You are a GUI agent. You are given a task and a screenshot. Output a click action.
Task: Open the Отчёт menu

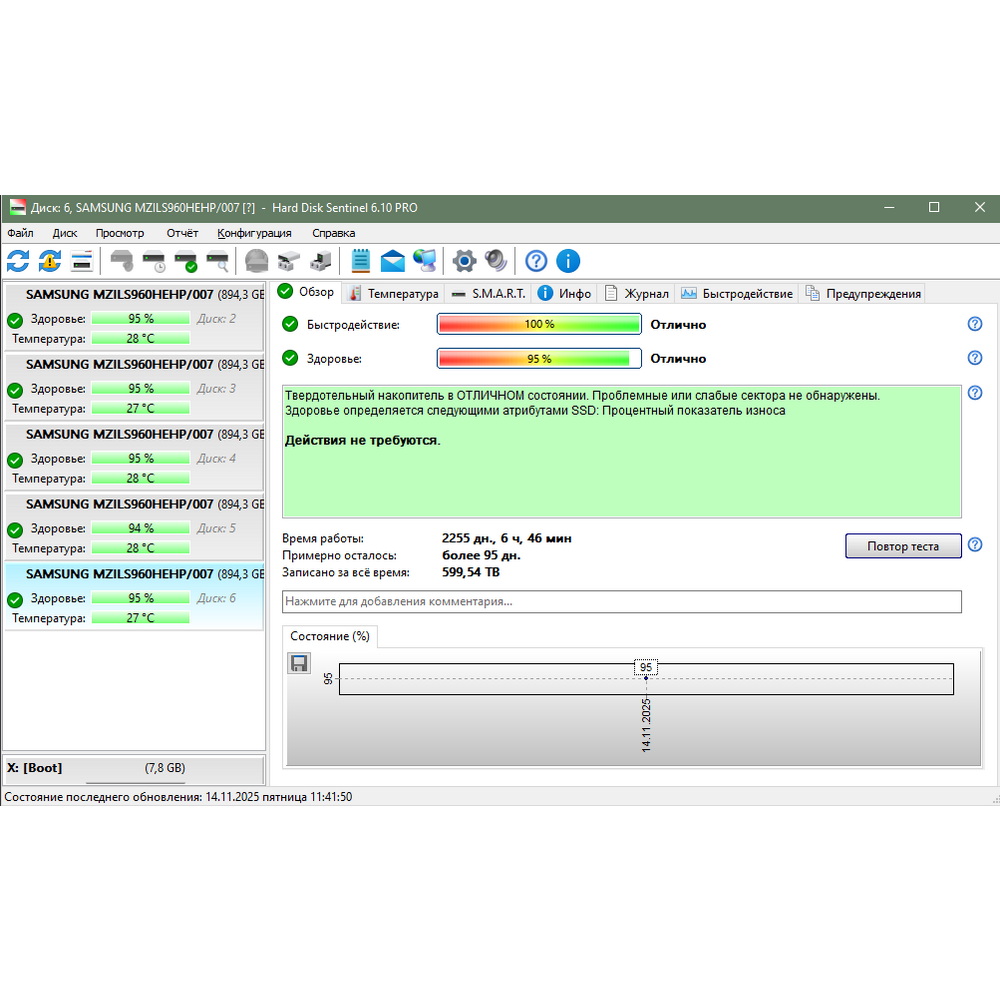(x=182, y=233)
